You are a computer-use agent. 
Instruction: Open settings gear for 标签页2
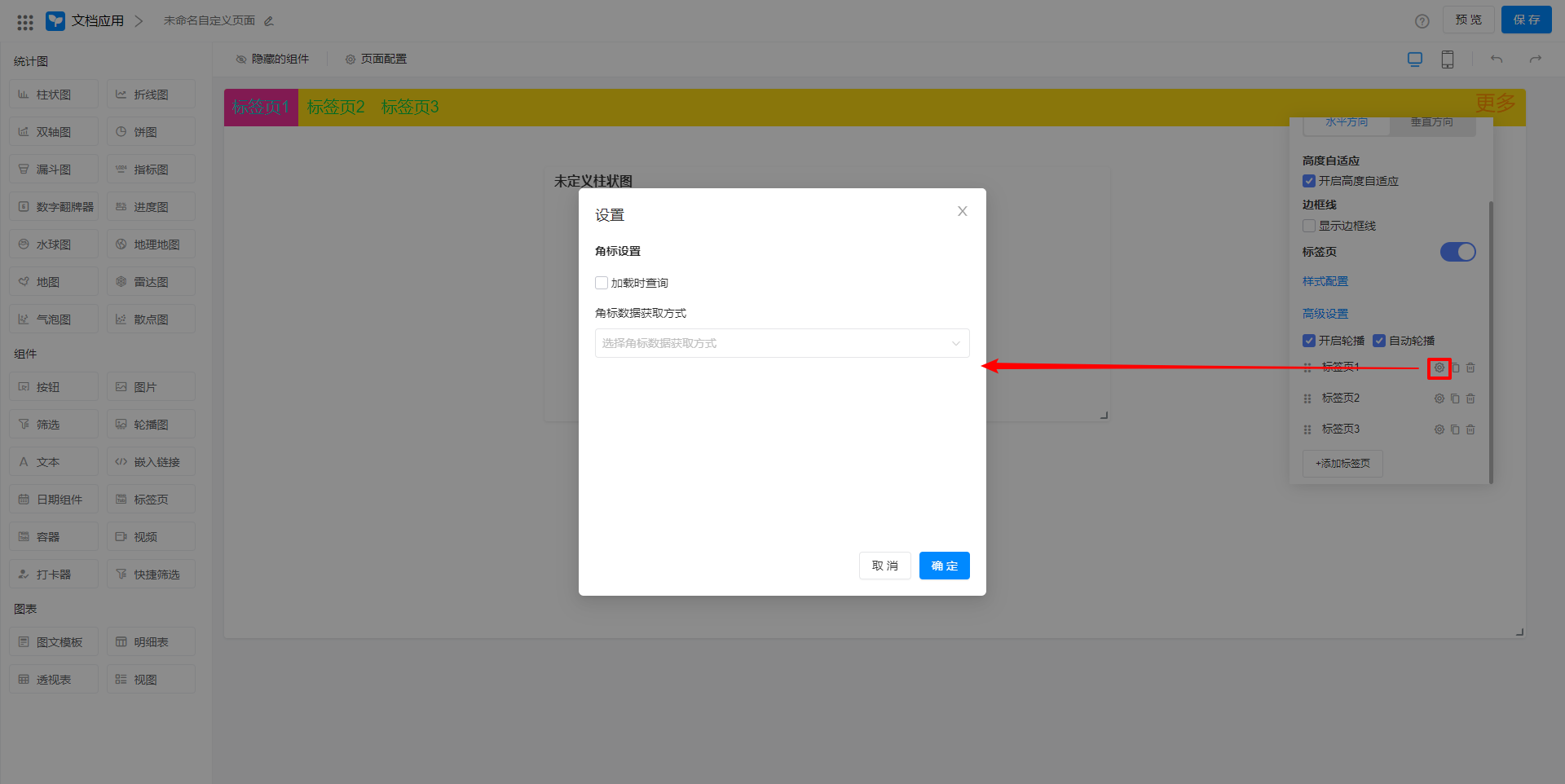[1439, 399]
